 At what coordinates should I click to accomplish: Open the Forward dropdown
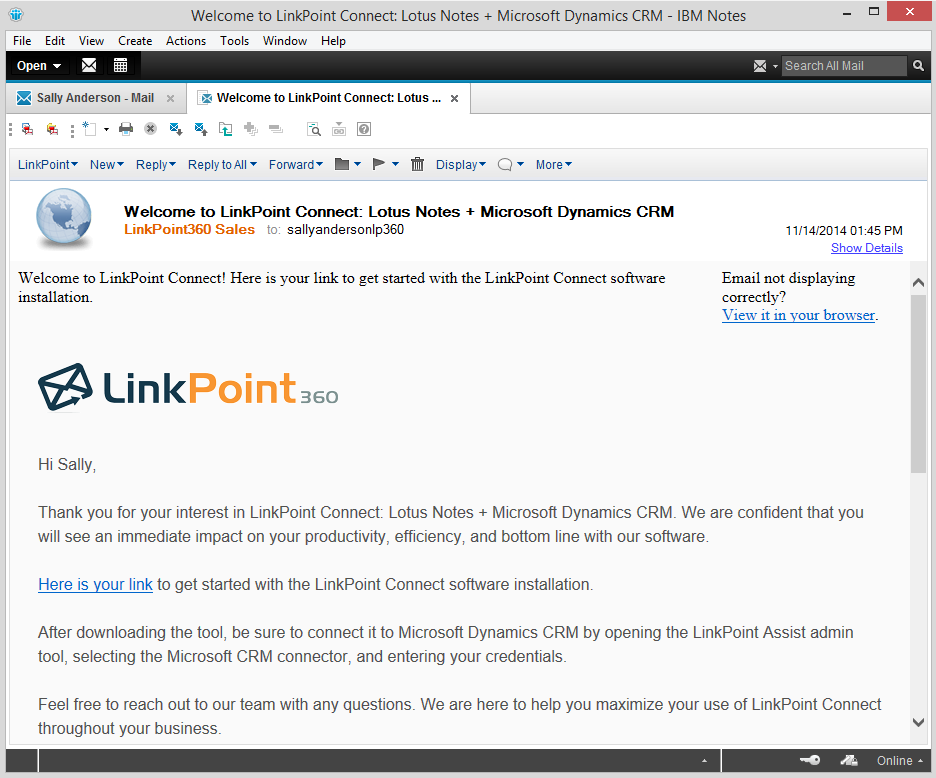coord(295,165)
